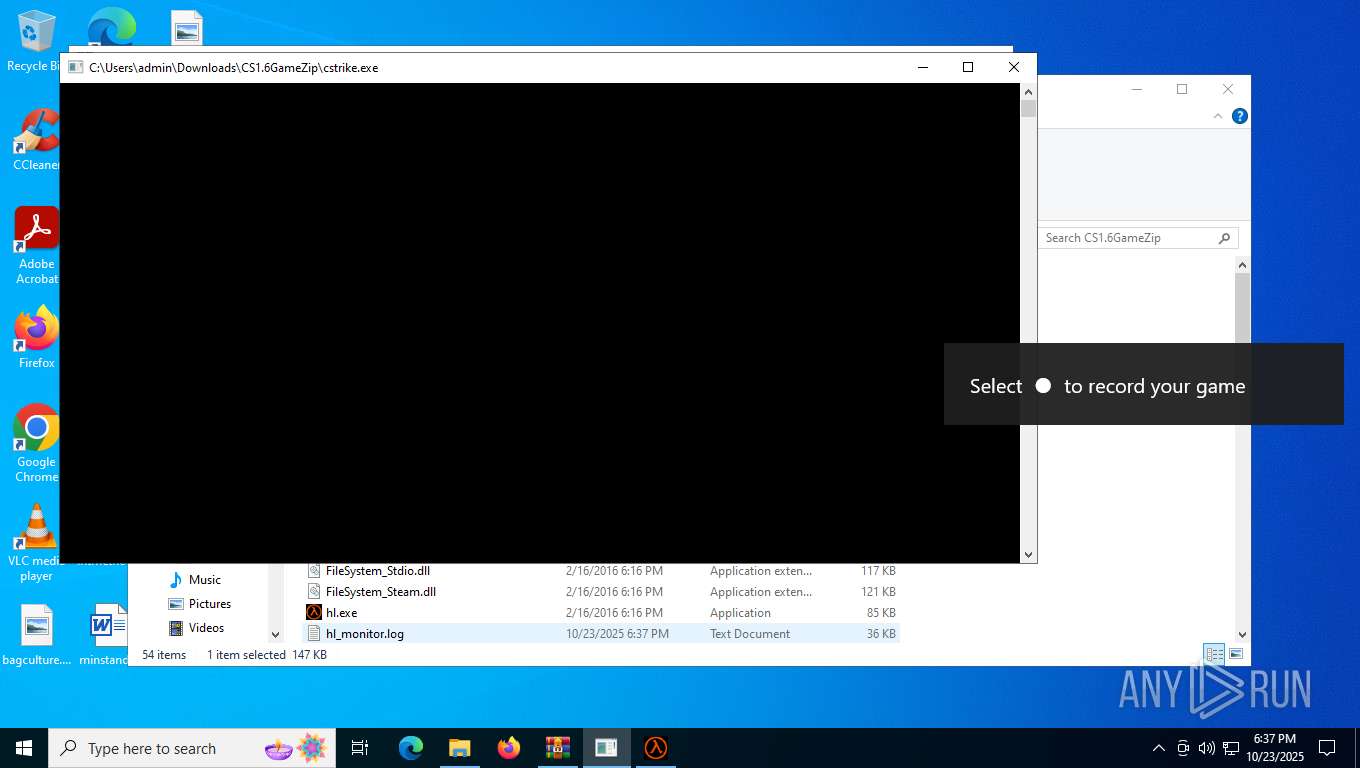The width and height of the screenshot is (1360, 768).
Task: Click the console scrollbar down arrow
Action: (x=1028, y=555)
